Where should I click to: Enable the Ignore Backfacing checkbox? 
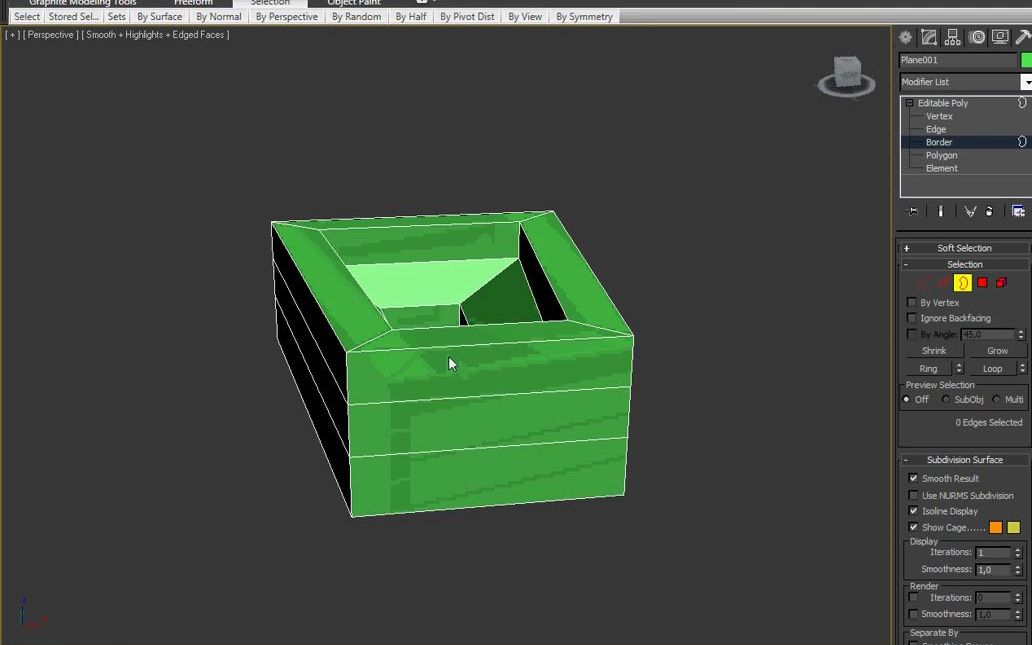click(911, 318)
